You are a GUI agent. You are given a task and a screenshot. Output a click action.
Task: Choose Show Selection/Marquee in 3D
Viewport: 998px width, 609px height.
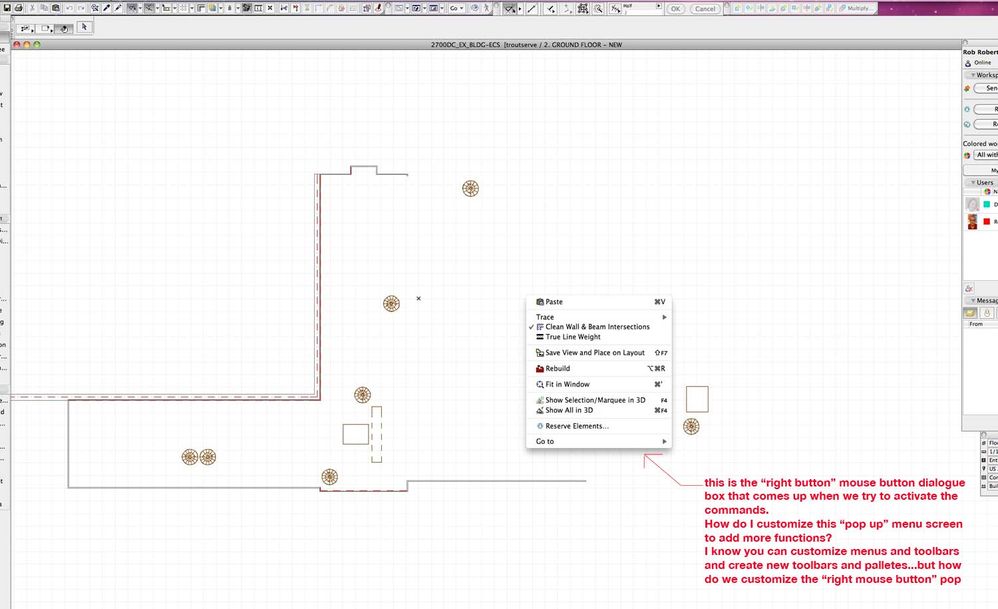pos(598,400)
